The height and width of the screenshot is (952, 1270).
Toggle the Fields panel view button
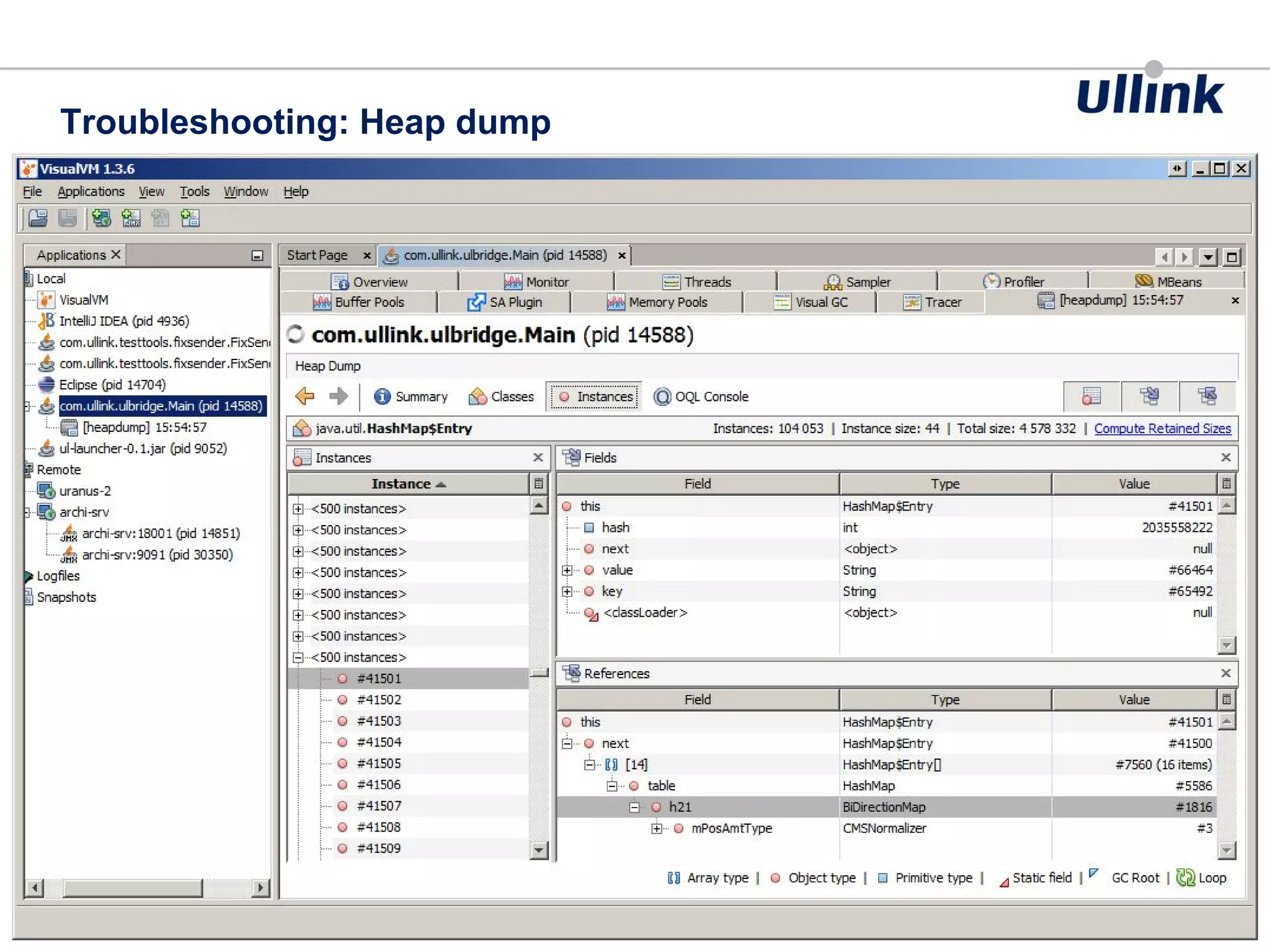click(x=1150, y=396)
